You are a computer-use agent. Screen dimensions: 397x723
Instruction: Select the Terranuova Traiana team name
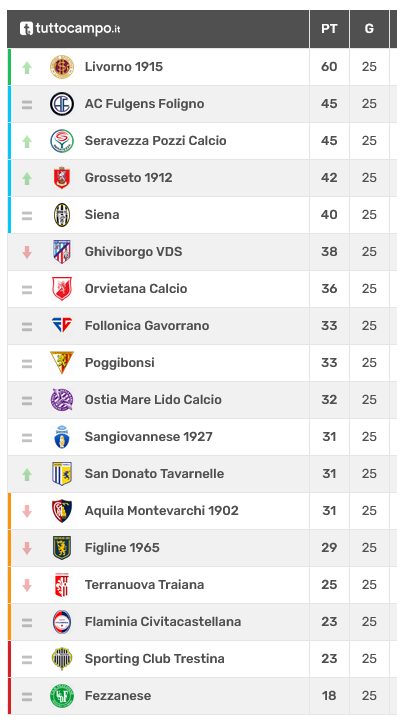coord(144,585)
